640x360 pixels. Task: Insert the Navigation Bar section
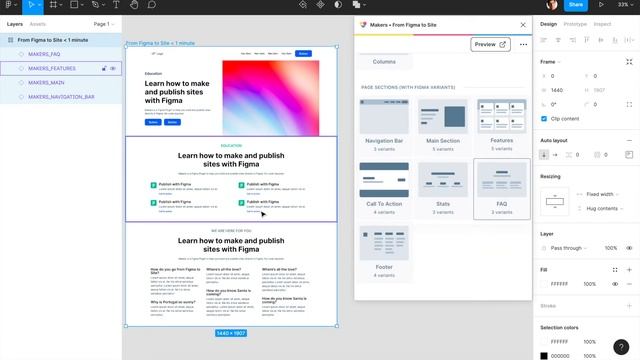[x=384, y=125]
